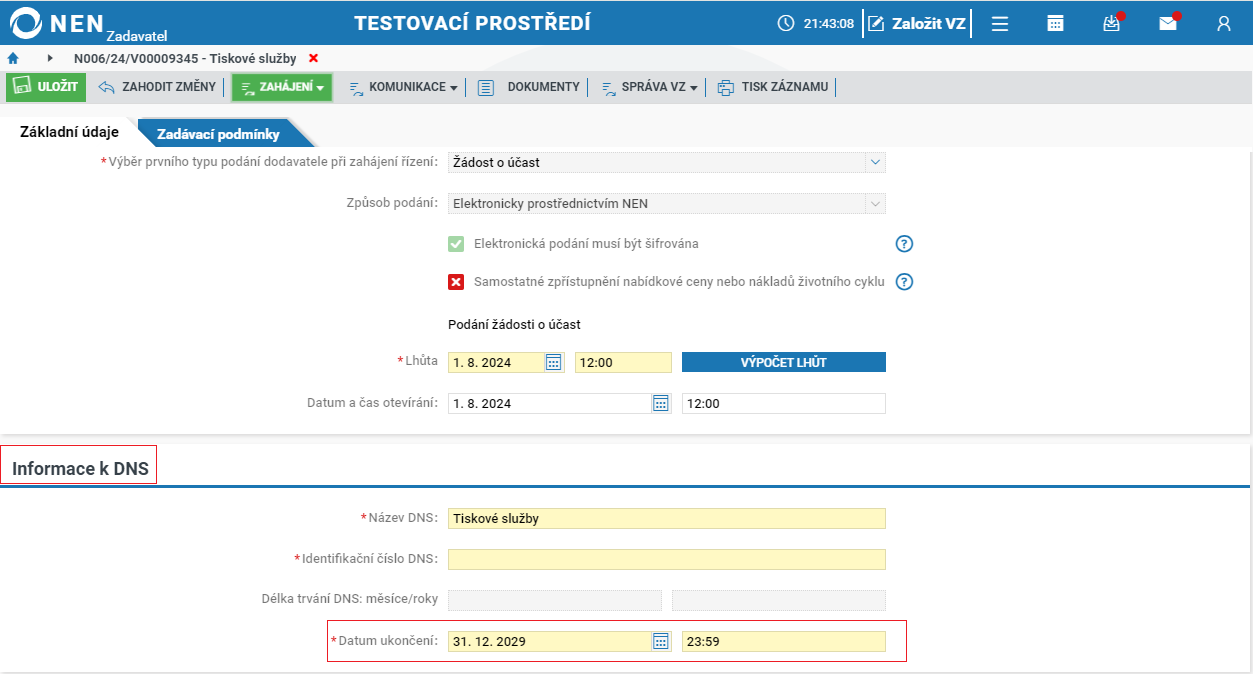
Task: Switch to Zadávací podmínky tab
Action: (218, 134)
